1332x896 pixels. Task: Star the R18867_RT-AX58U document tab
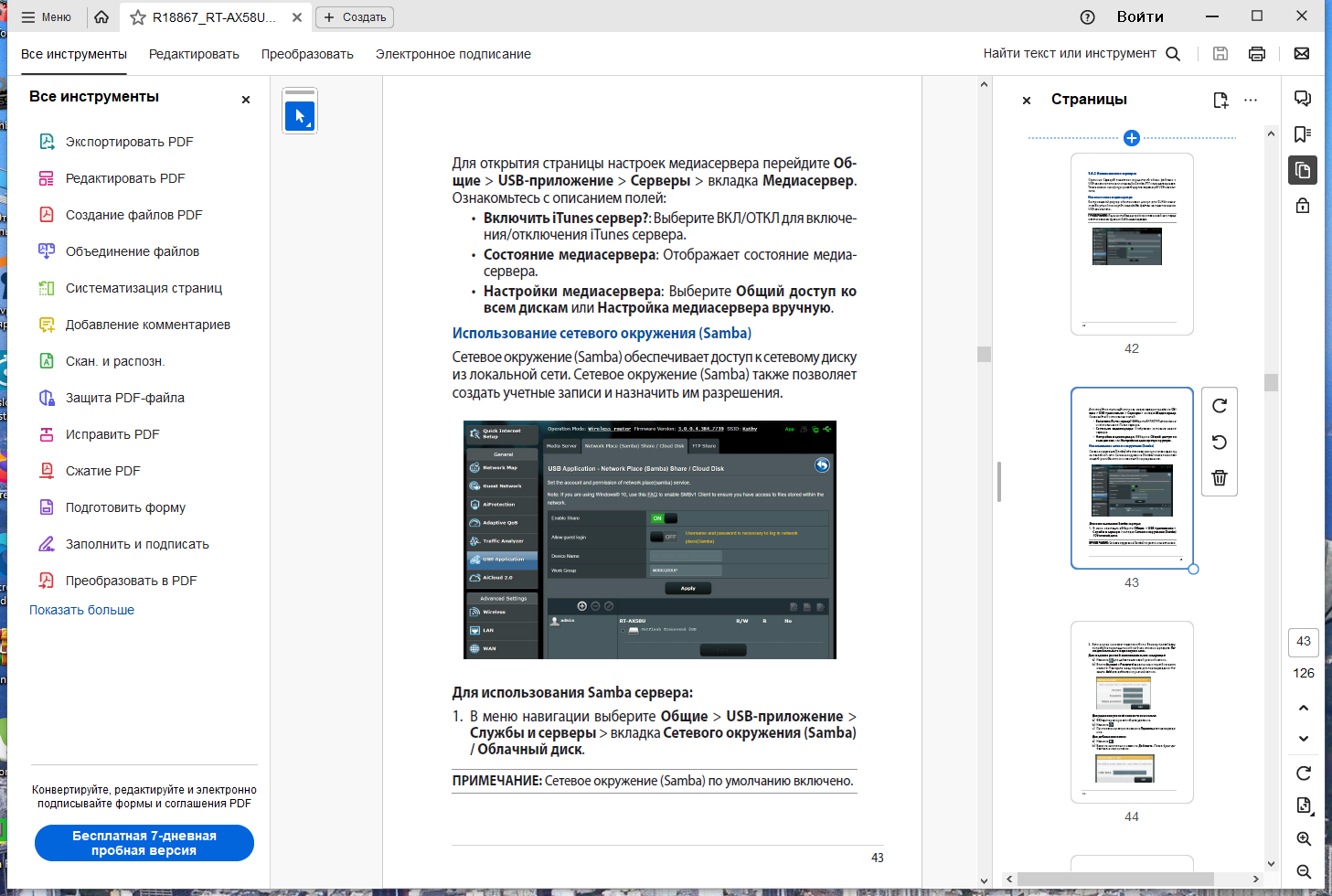coord(138,17)
